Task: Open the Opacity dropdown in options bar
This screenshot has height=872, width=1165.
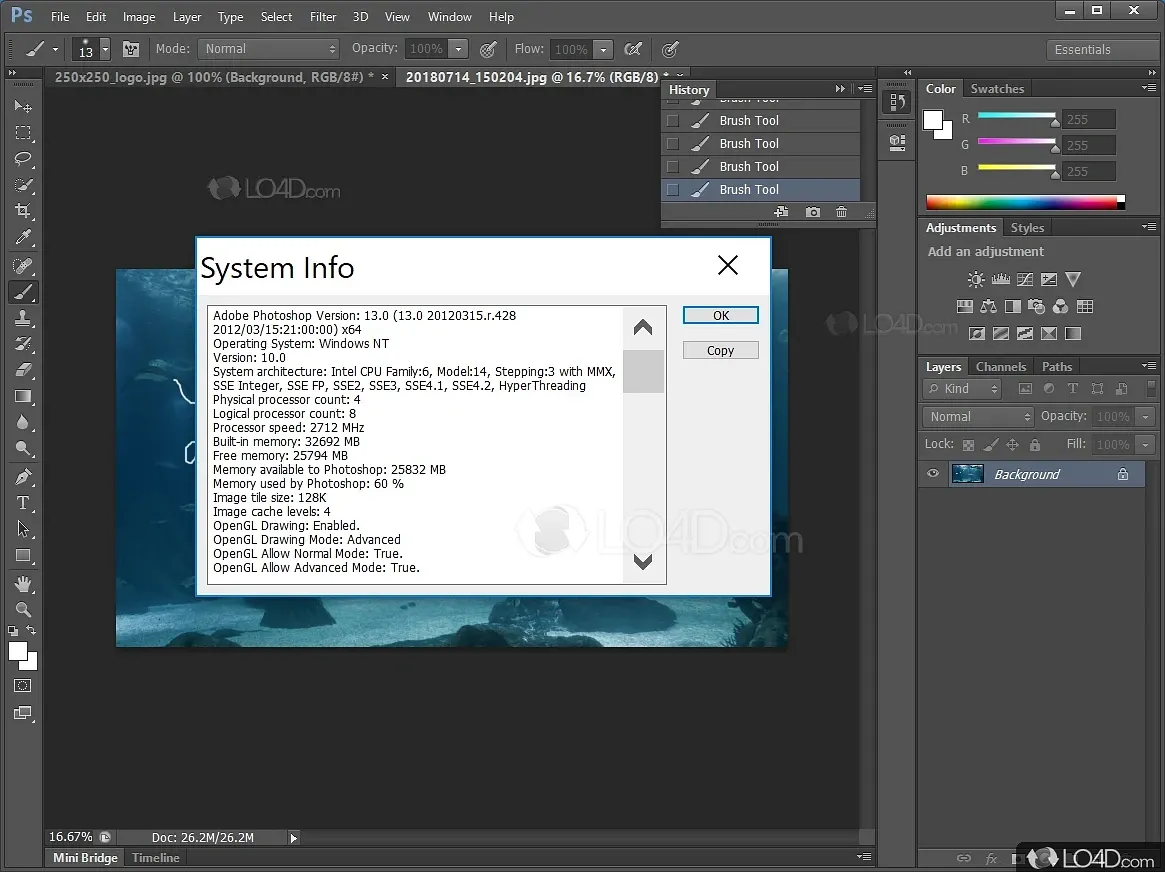Action: click(x=458, y=49)
